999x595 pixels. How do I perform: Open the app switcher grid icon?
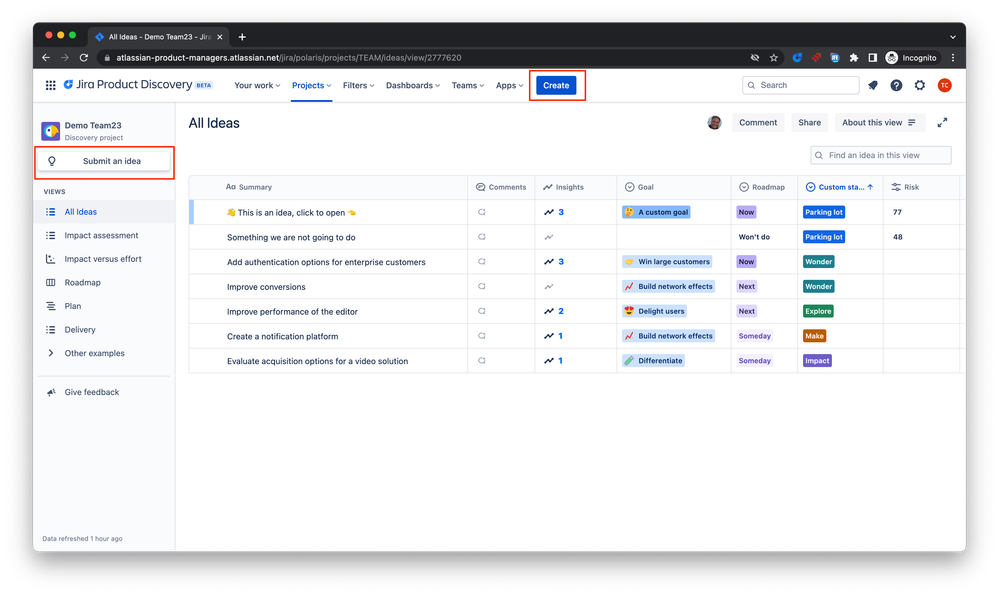click(50, 85)
